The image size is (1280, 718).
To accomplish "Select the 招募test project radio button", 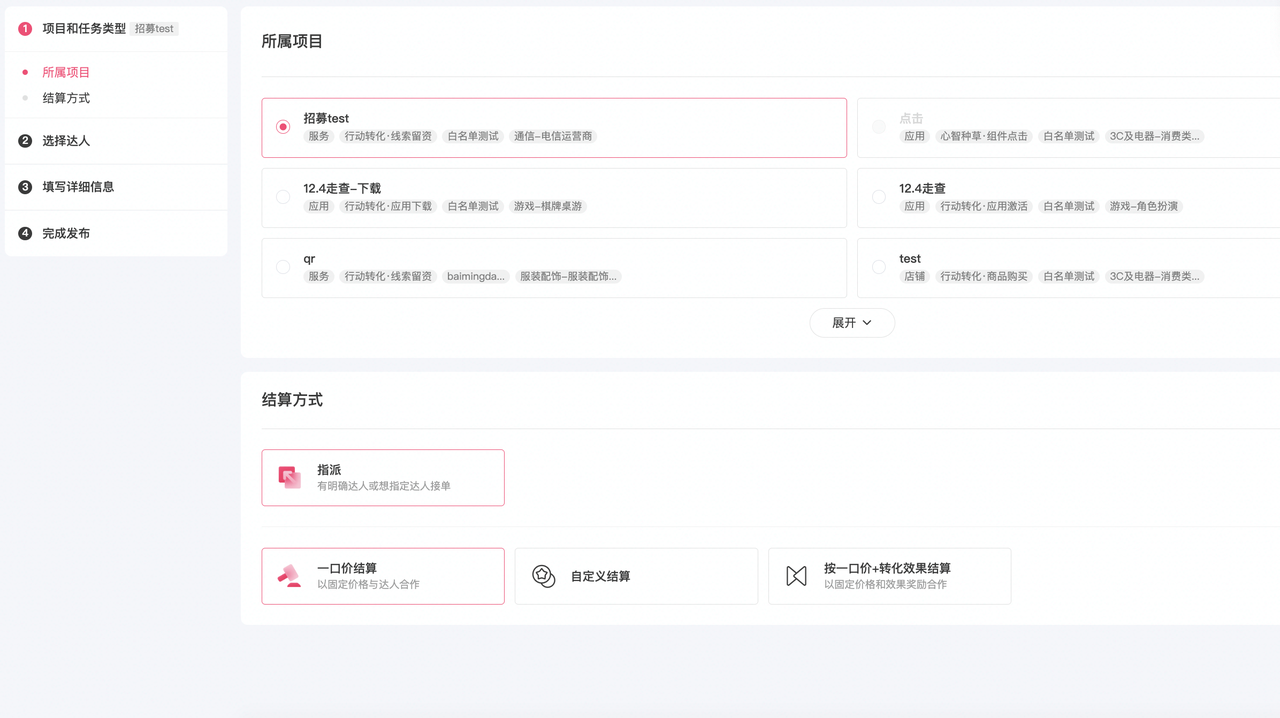I will coord(283,127).
